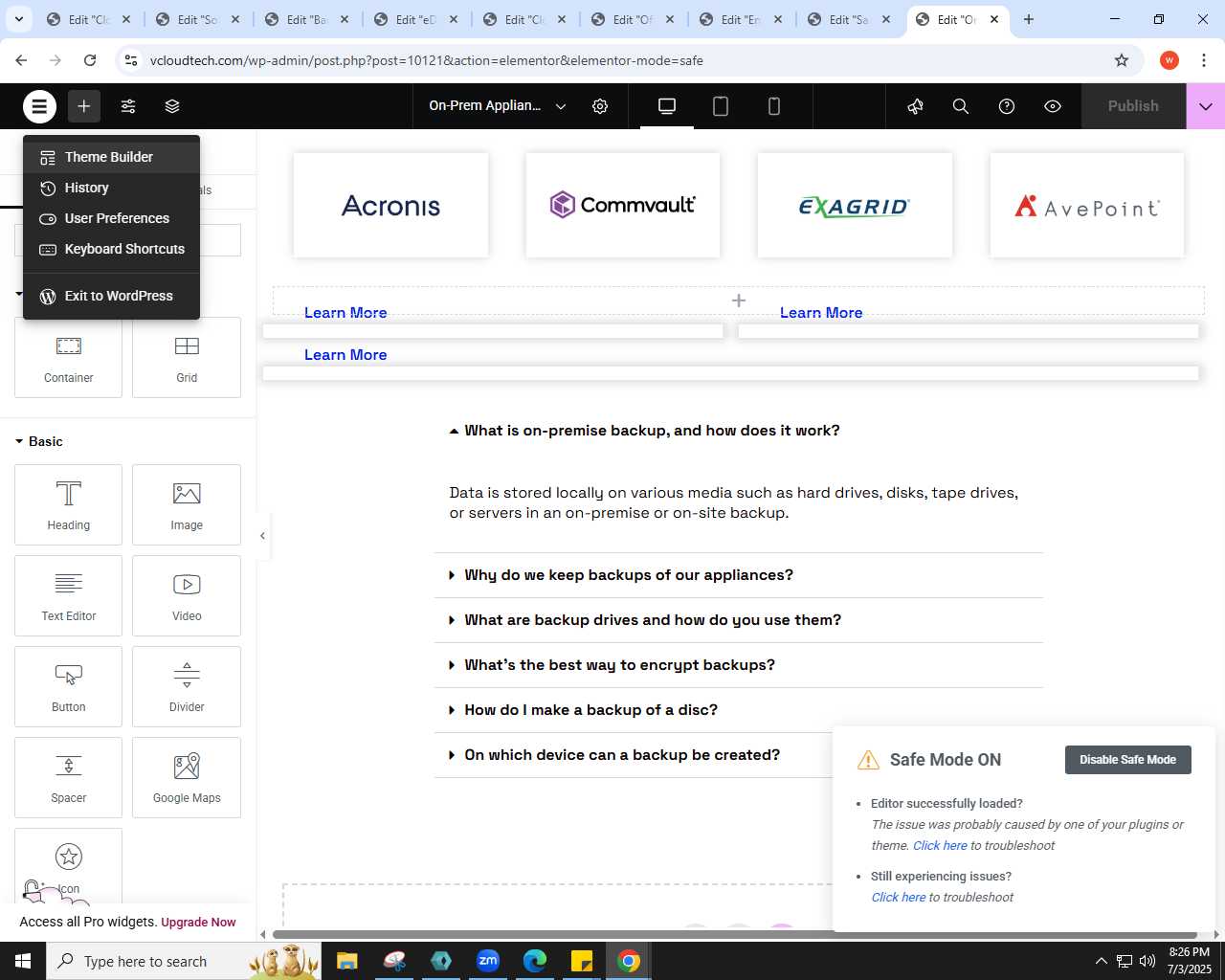Choose Exit to WordPress
This screenshot has height=980, width=1225.
tap(111, 296)
